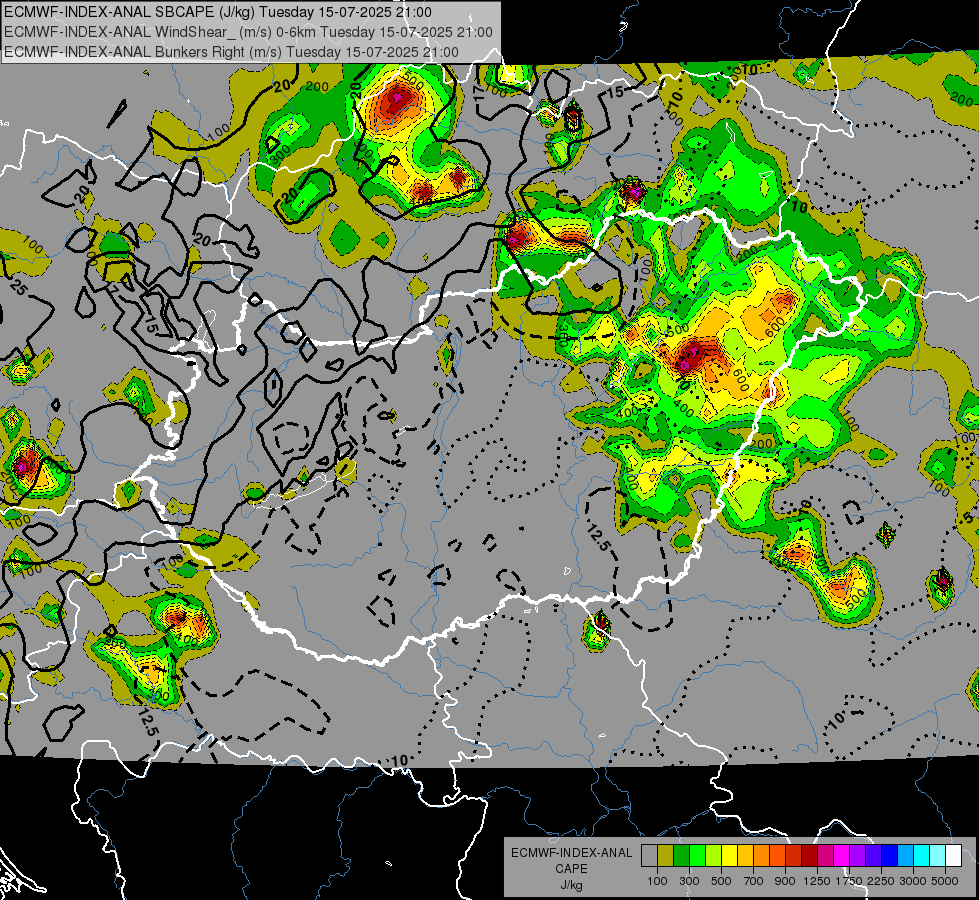Screen dimensions: 979x900
Task: Click the dark red legend swatch
Action: (810, 855)
